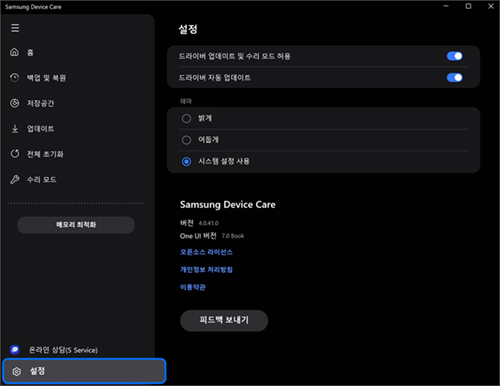Click the Home house icon
Image resolution: width=500 pixels, height=386 pixels.
[14, 52]
